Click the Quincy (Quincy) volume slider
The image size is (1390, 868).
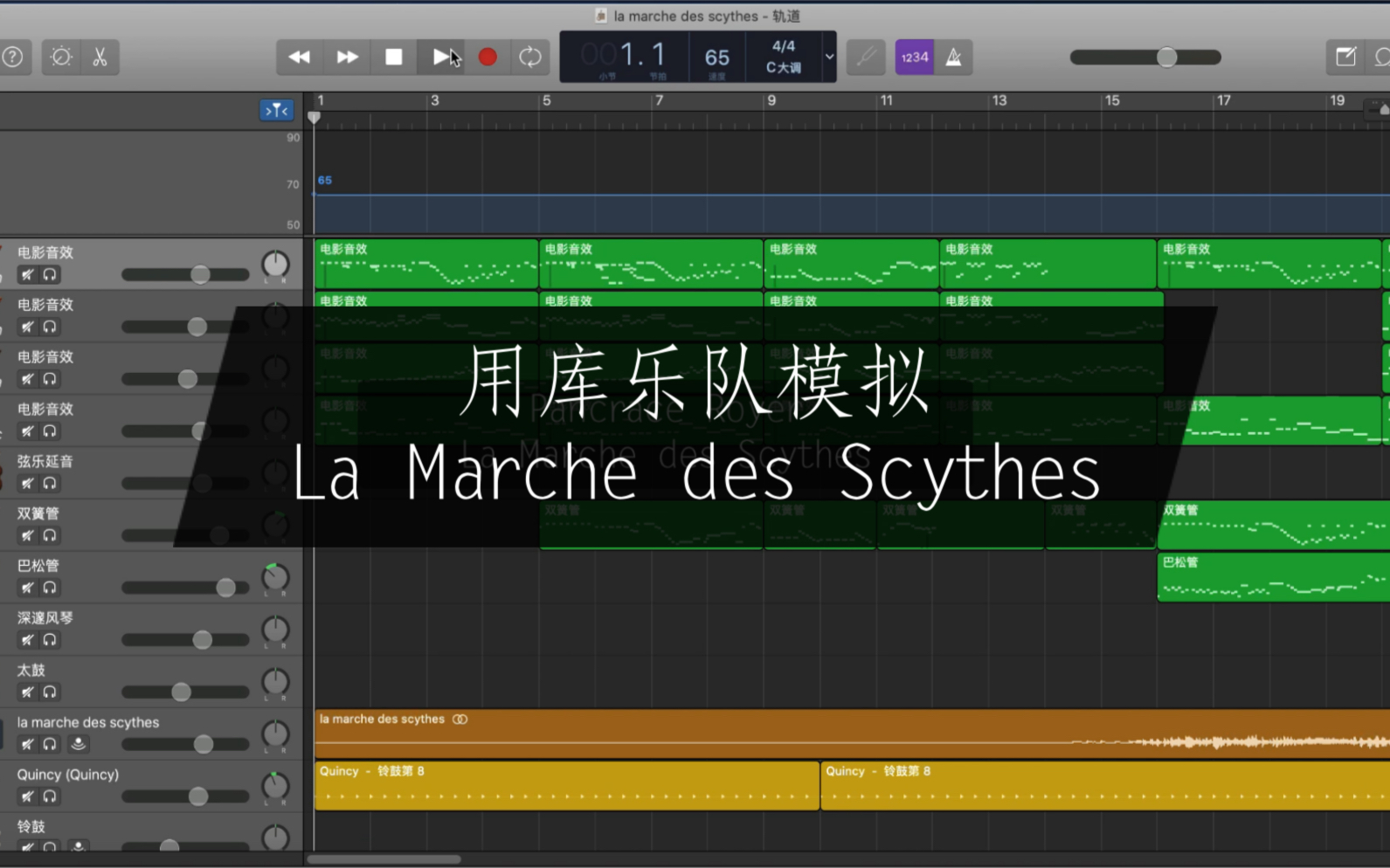point(185,796)
